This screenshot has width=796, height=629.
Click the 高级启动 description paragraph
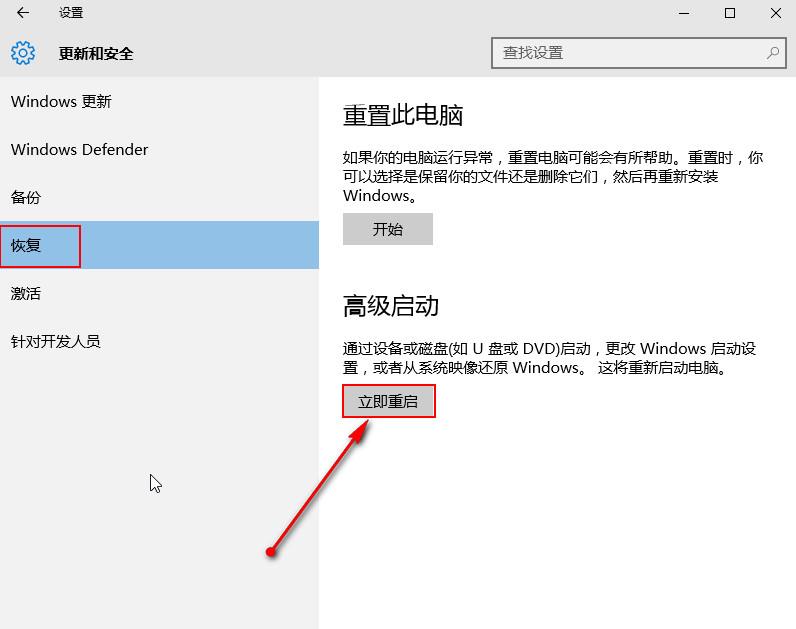tap(549, 358)
